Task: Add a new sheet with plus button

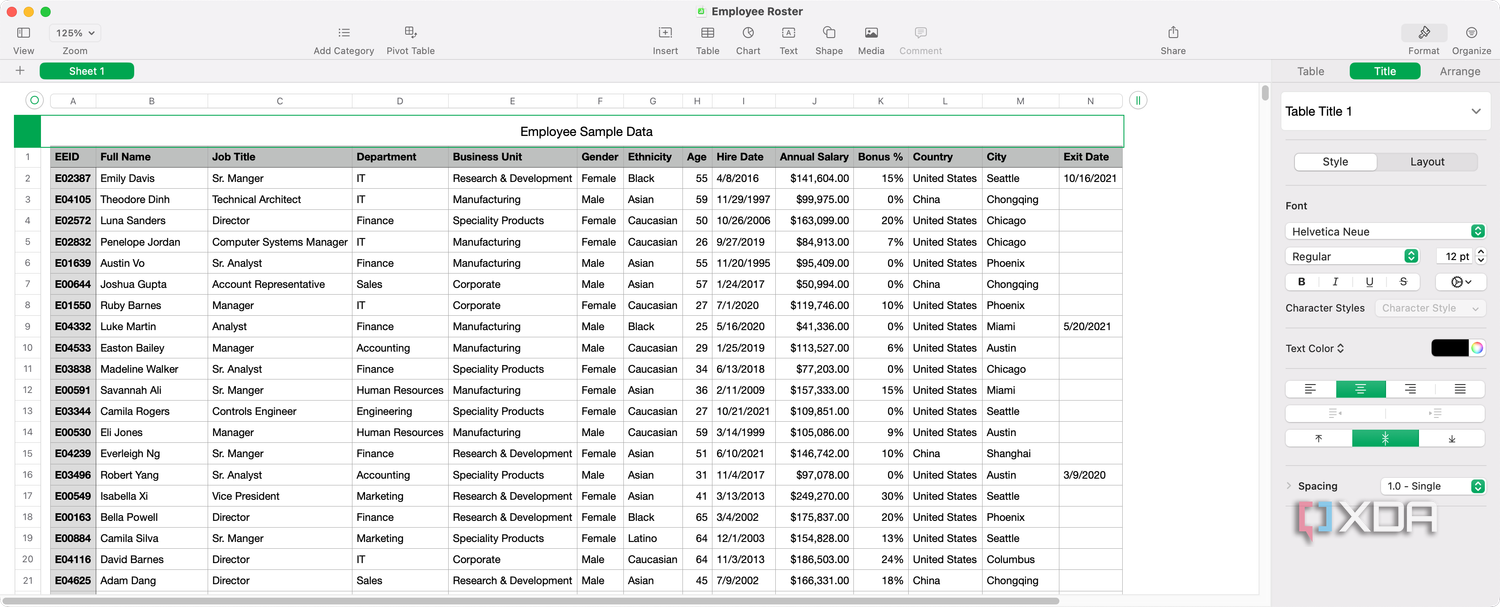Action: pos(20,71)
